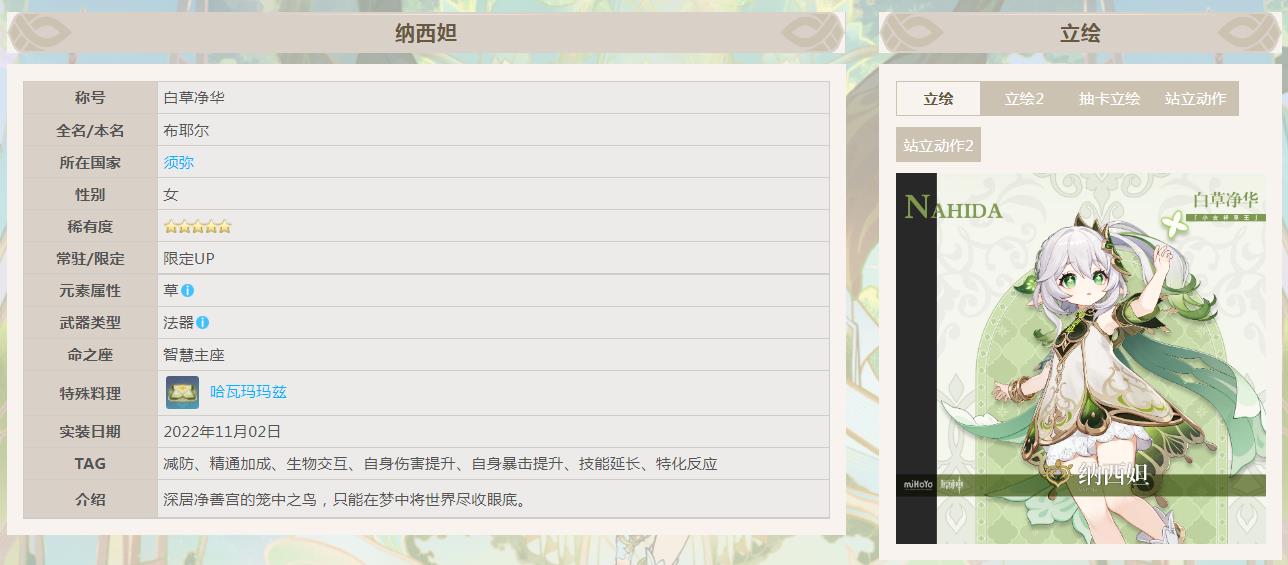Image resolution: width=1288 pixels, height=565 pixels.
Task: Click the 立绘 panel header title
Action: (x=1080, y=33)
